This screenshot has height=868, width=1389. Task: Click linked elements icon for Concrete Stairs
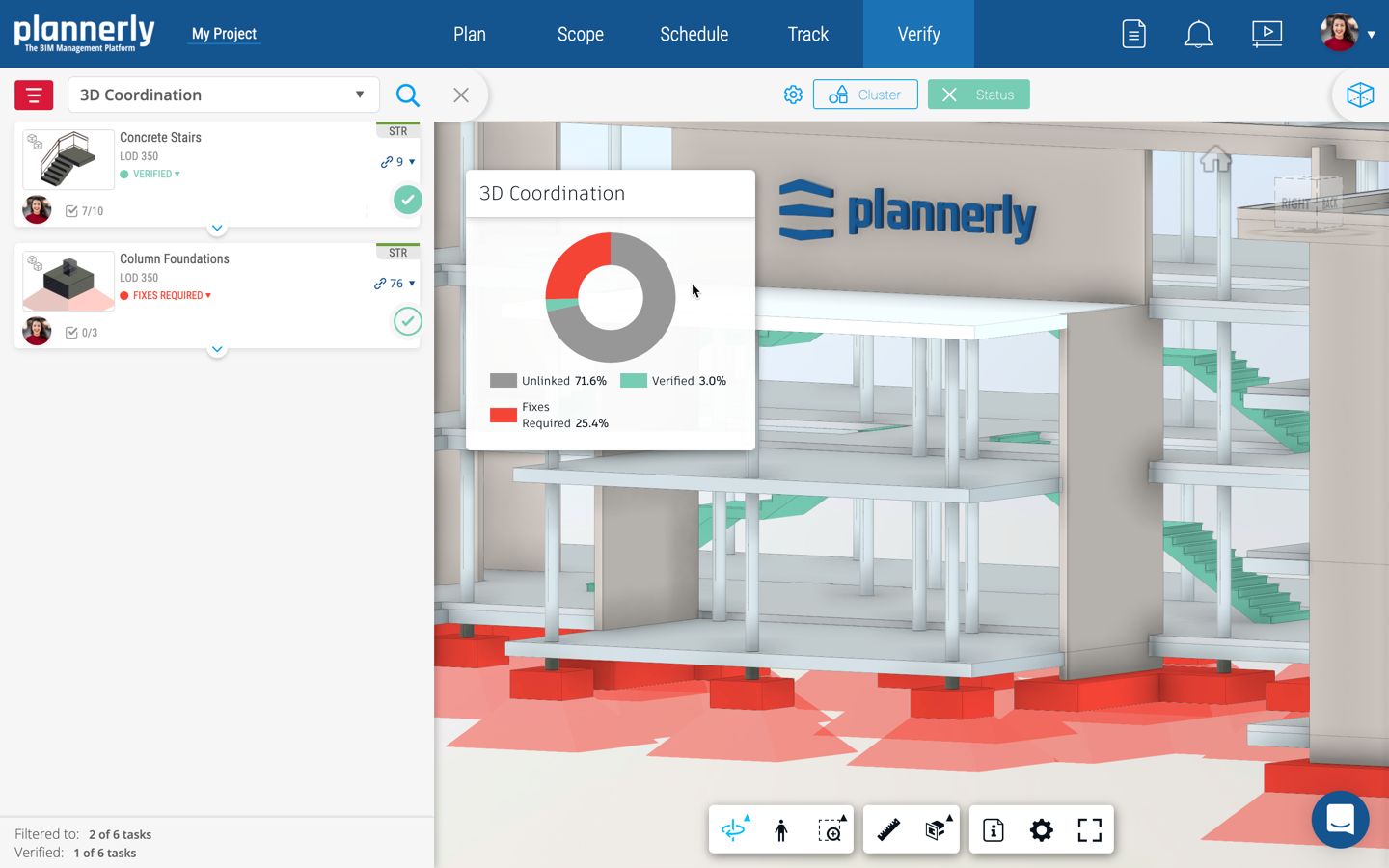click(x=387, y=162)
